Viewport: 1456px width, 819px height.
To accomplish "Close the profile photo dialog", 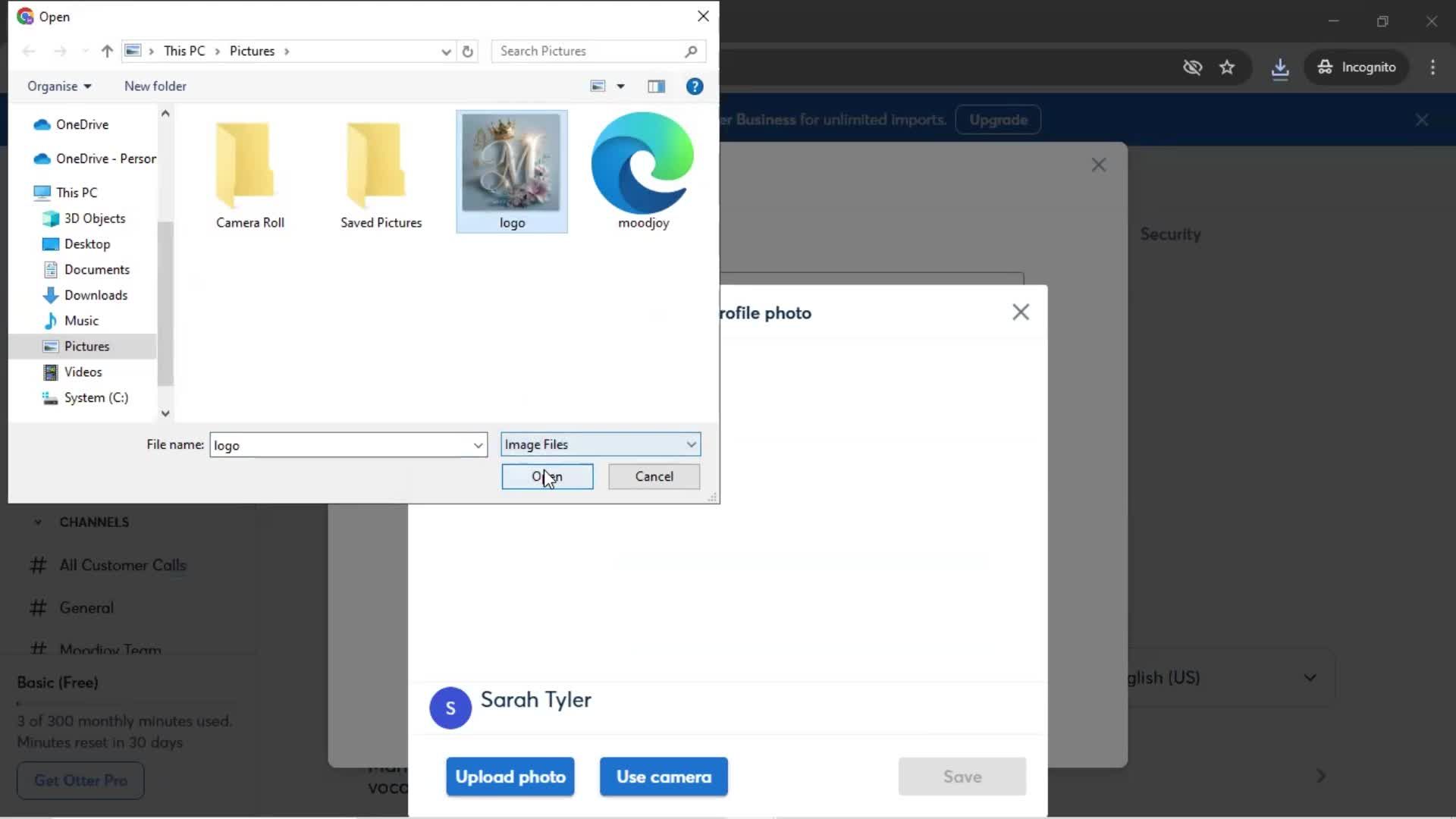I will point(1021,312).
